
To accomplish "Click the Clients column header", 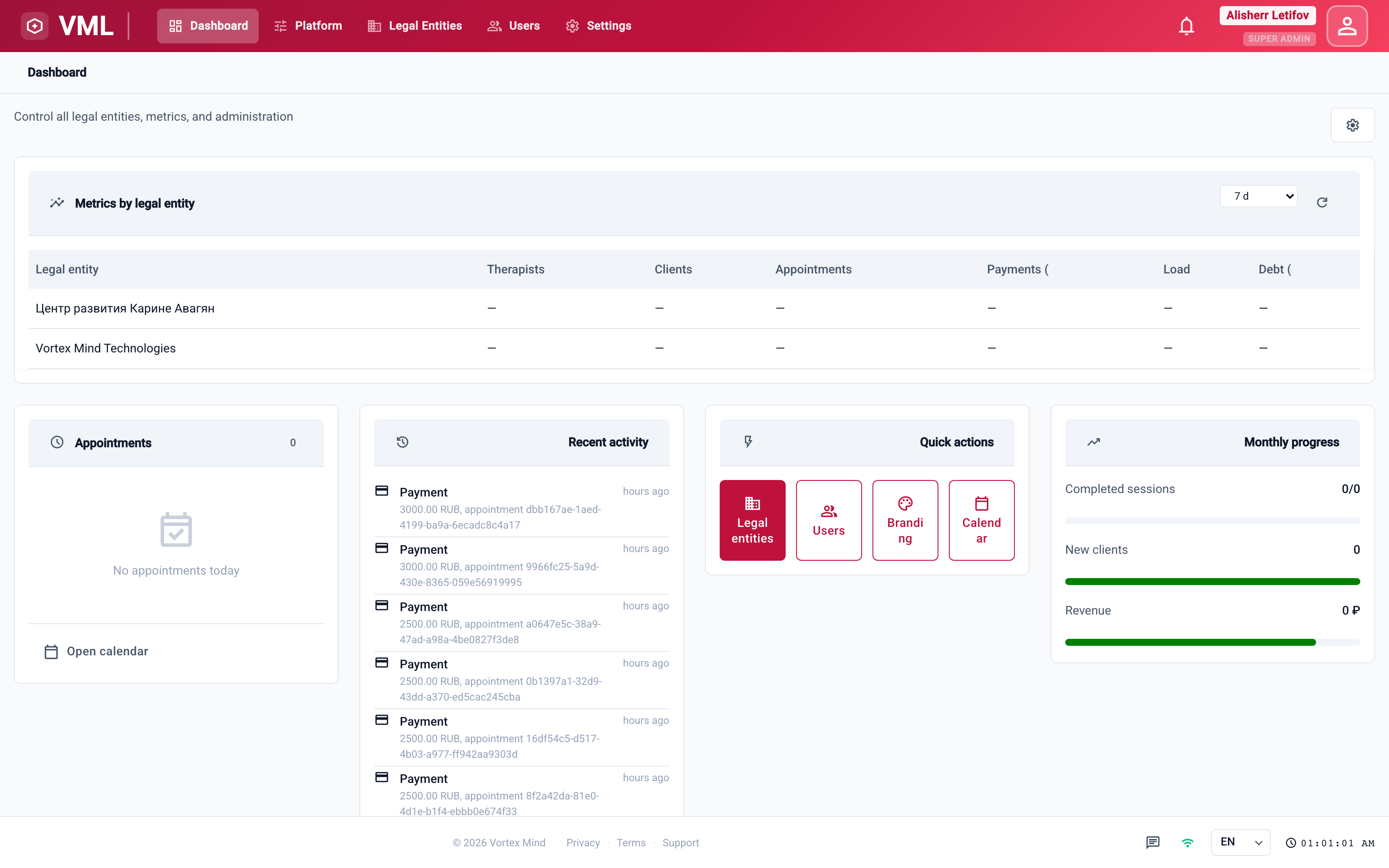I will point(673,269).
